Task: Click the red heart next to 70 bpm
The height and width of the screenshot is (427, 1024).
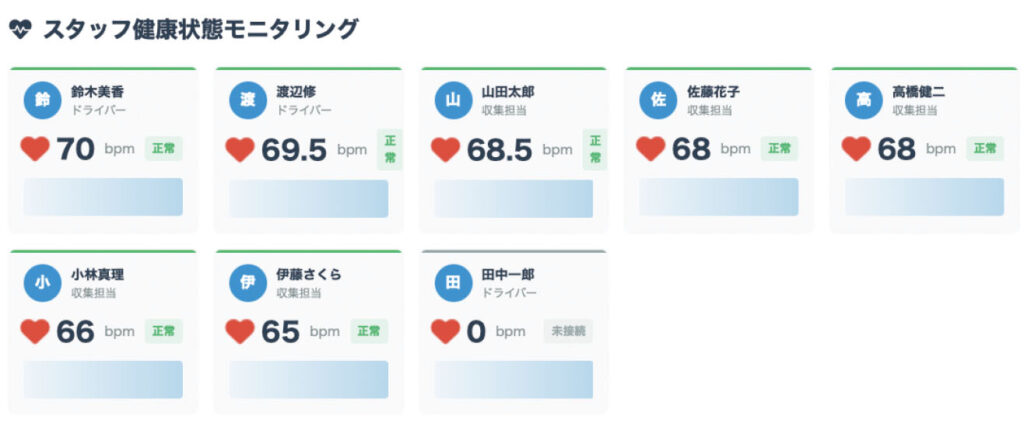Action: coord(35,149)
